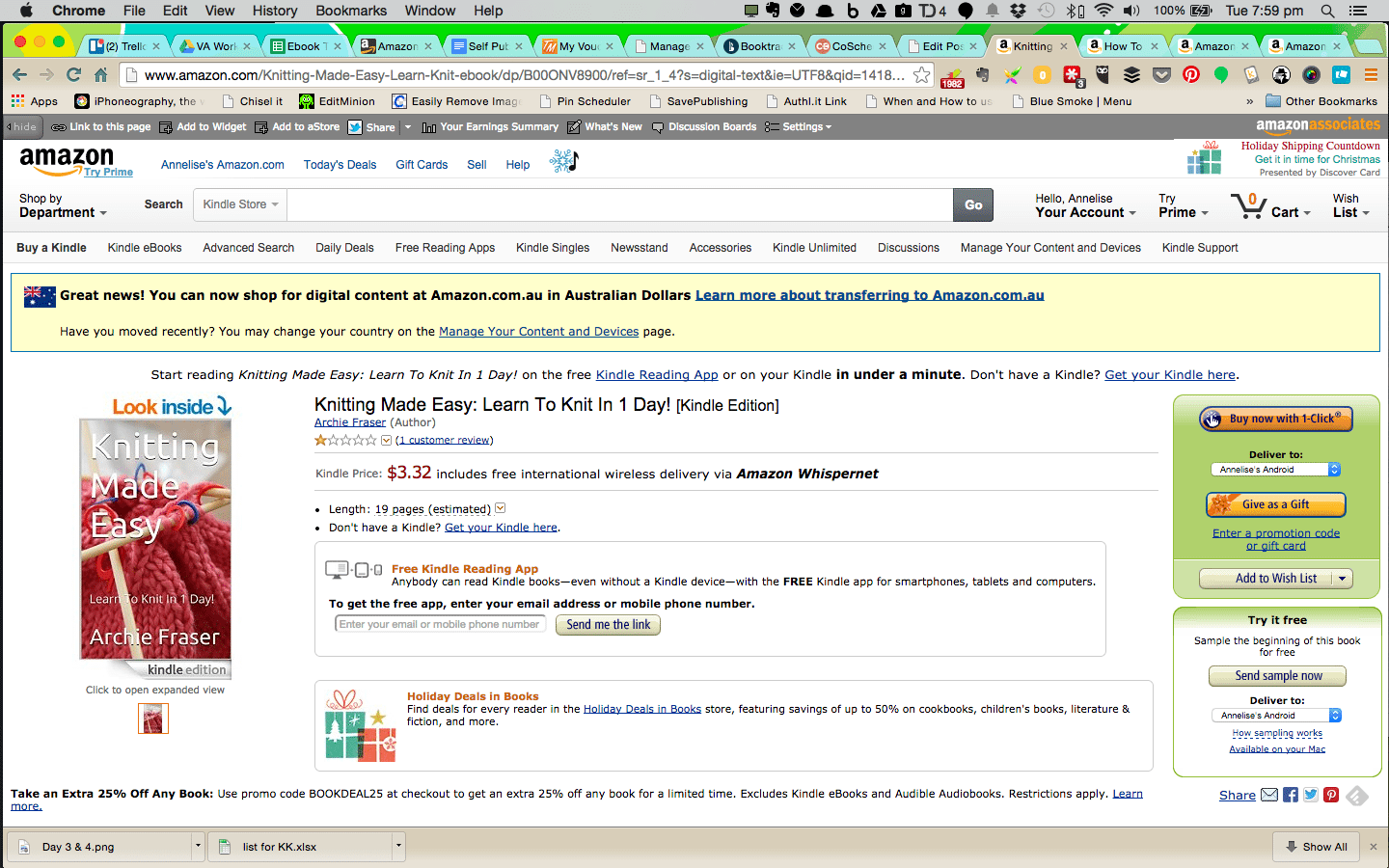Reload the page
Screen dimensions: 1389x868
(73, 74)
